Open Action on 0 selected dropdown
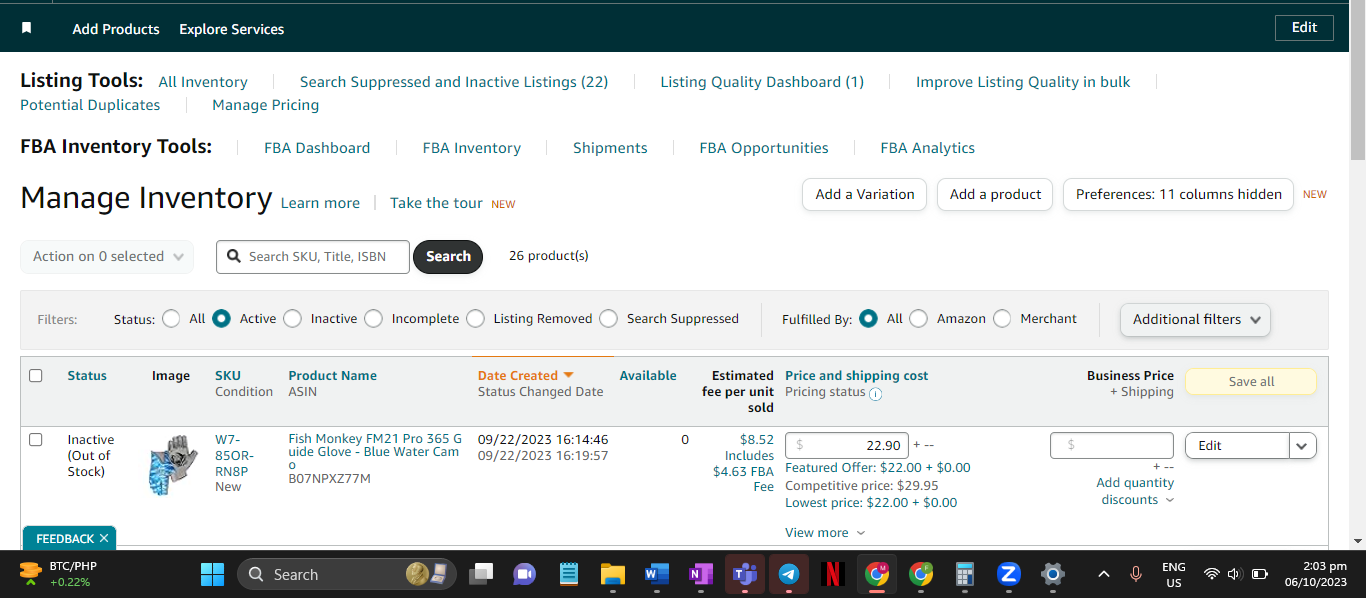Screen dimensions: 1366x598 (x=107, y=257)
